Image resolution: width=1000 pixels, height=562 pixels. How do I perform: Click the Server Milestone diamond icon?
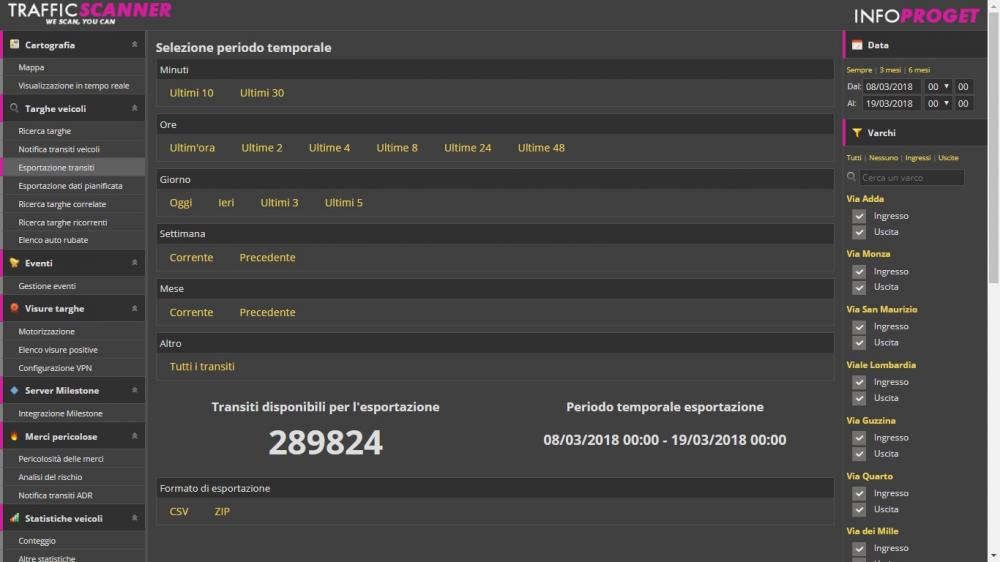(x=15, y=390)
